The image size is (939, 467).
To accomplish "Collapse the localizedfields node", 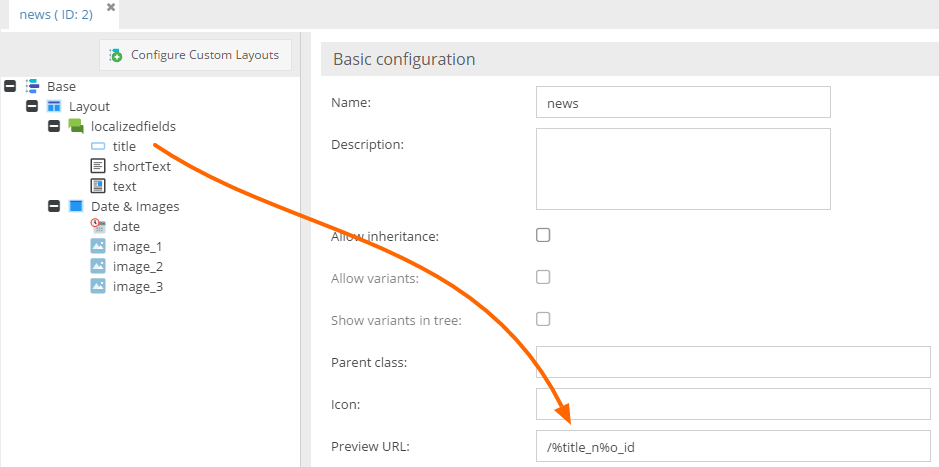I will [x=54, y=126].
